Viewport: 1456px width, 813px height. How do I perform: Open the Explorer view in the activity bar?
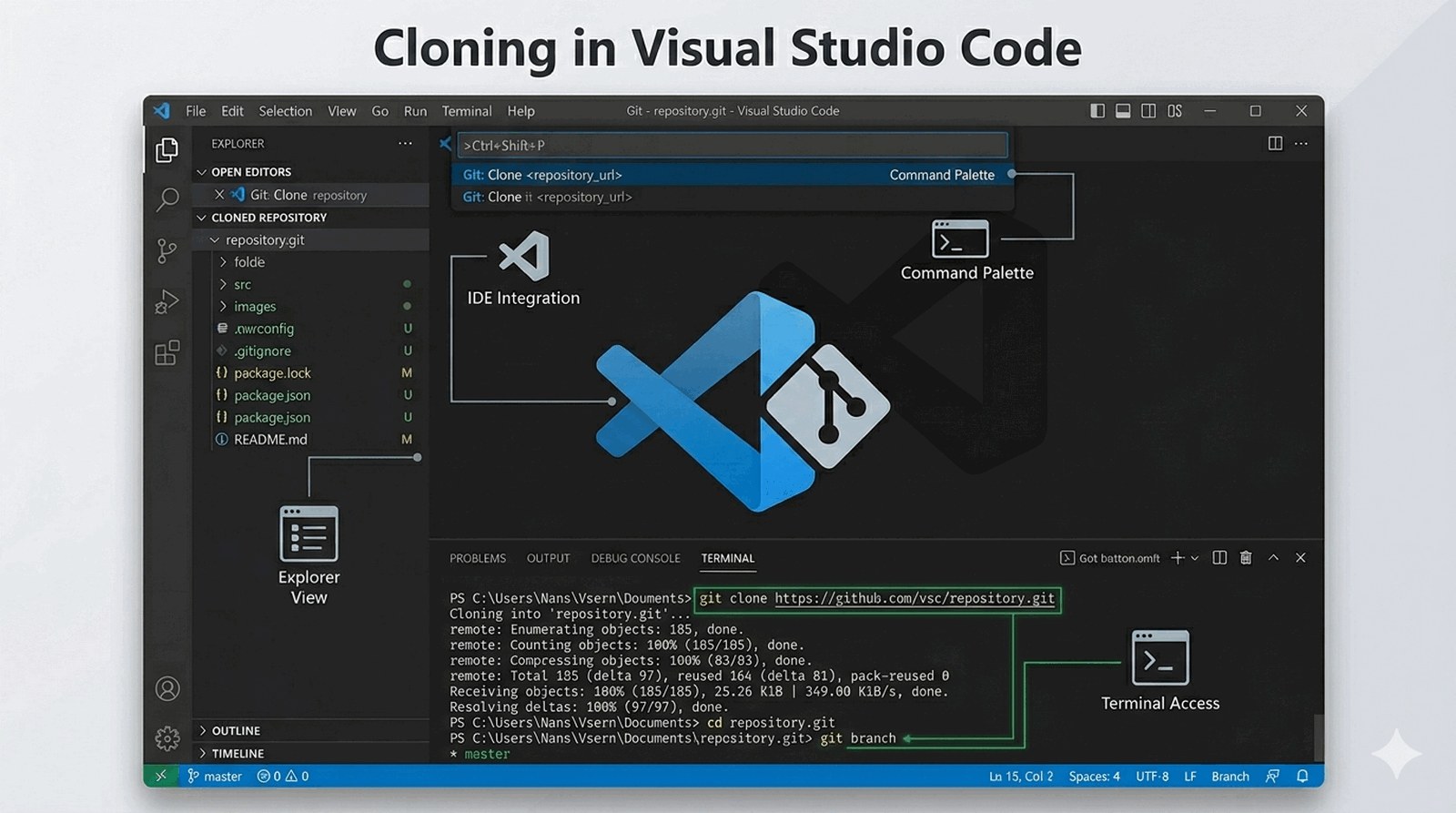(167, 149)
